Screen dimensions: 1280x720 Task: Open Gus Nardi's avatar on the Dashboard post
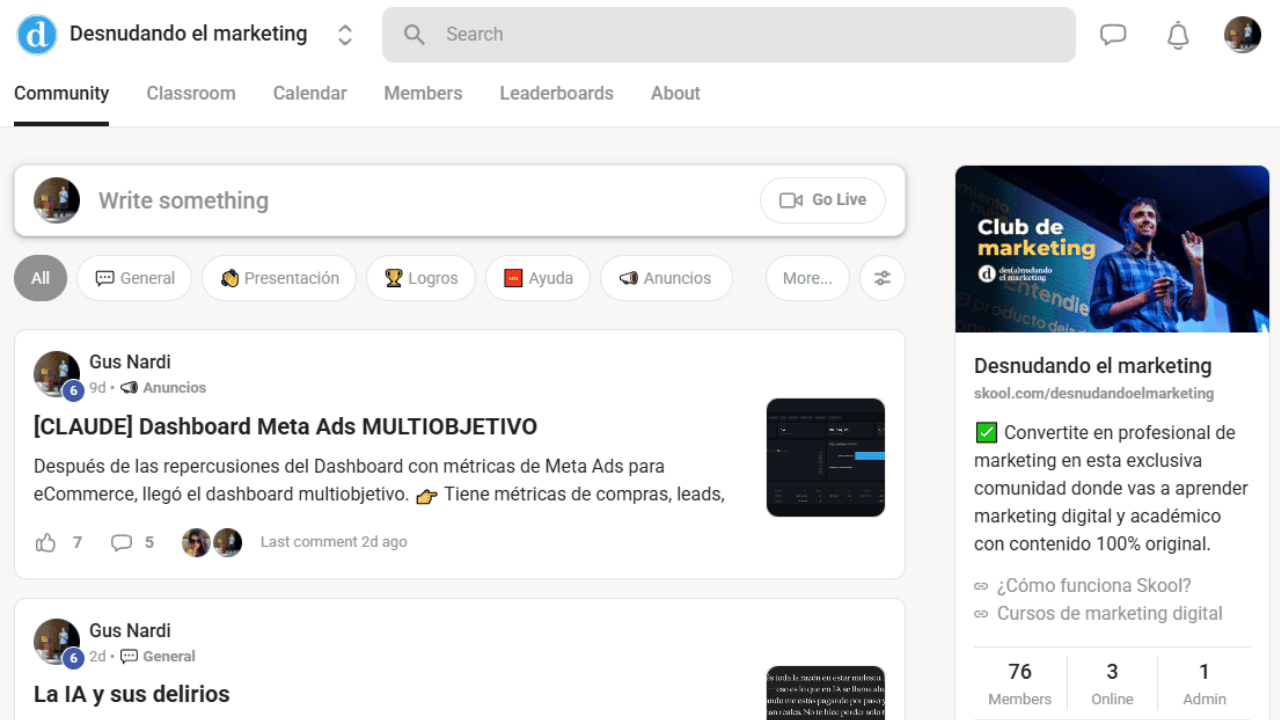coord(57,374)
